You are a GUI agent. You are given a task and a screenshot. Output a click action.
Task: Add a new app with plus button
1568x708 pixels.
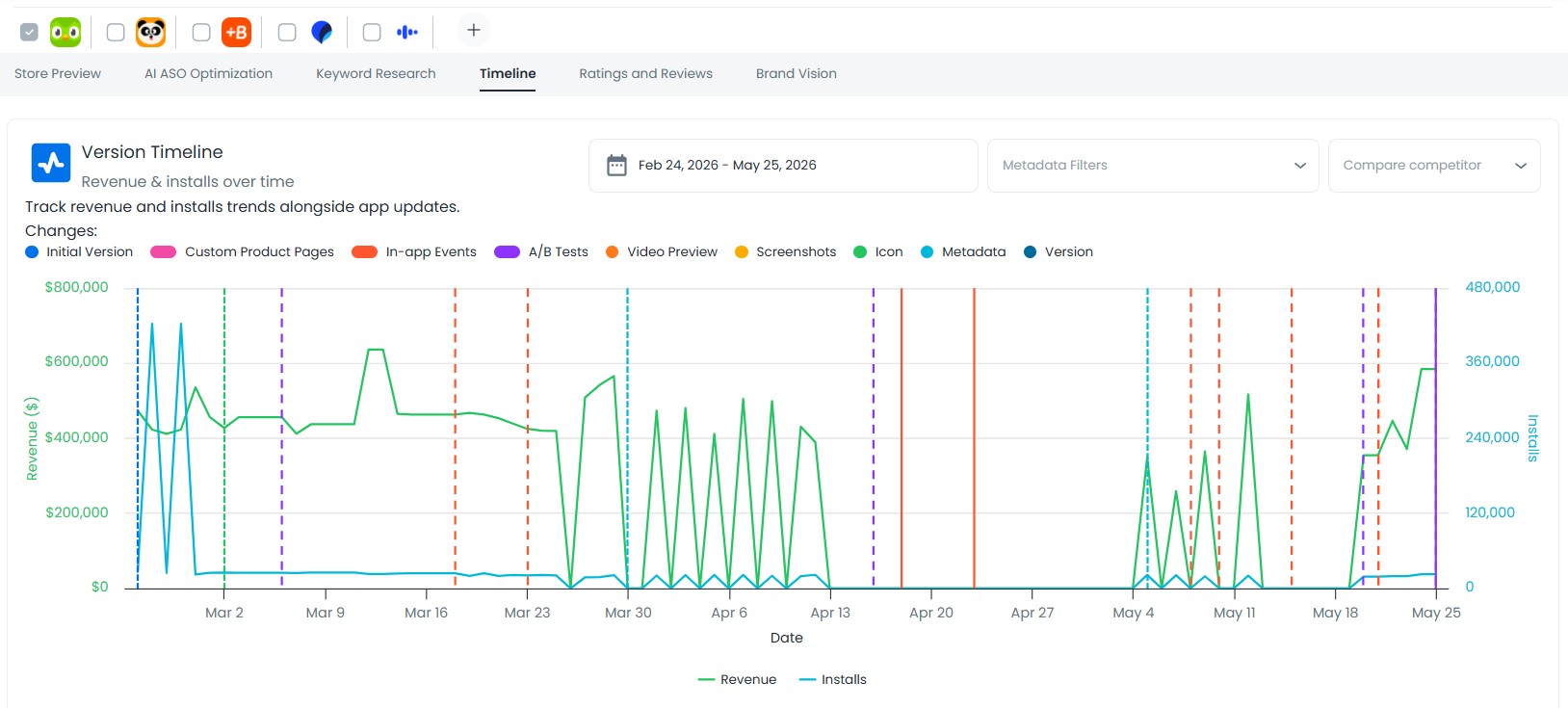pos(474,31)
